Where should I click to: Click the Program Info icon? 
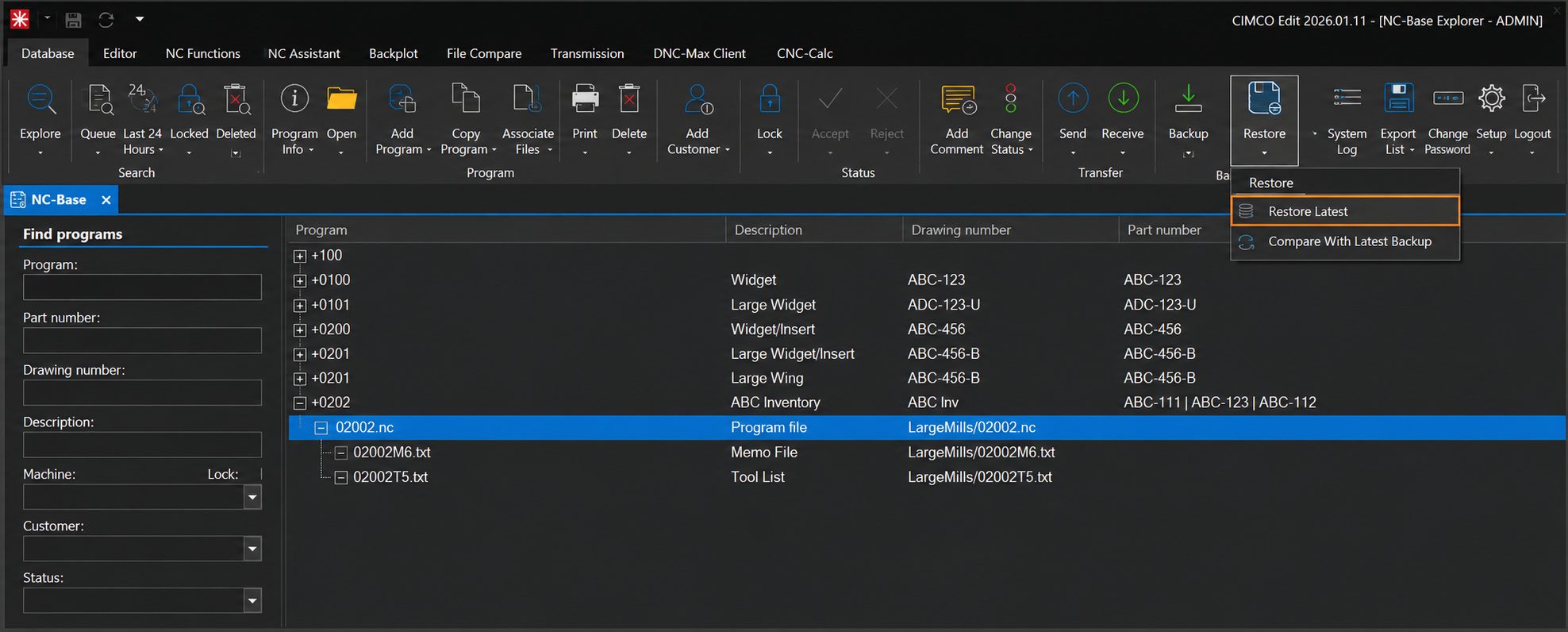[x=294, y=98]
